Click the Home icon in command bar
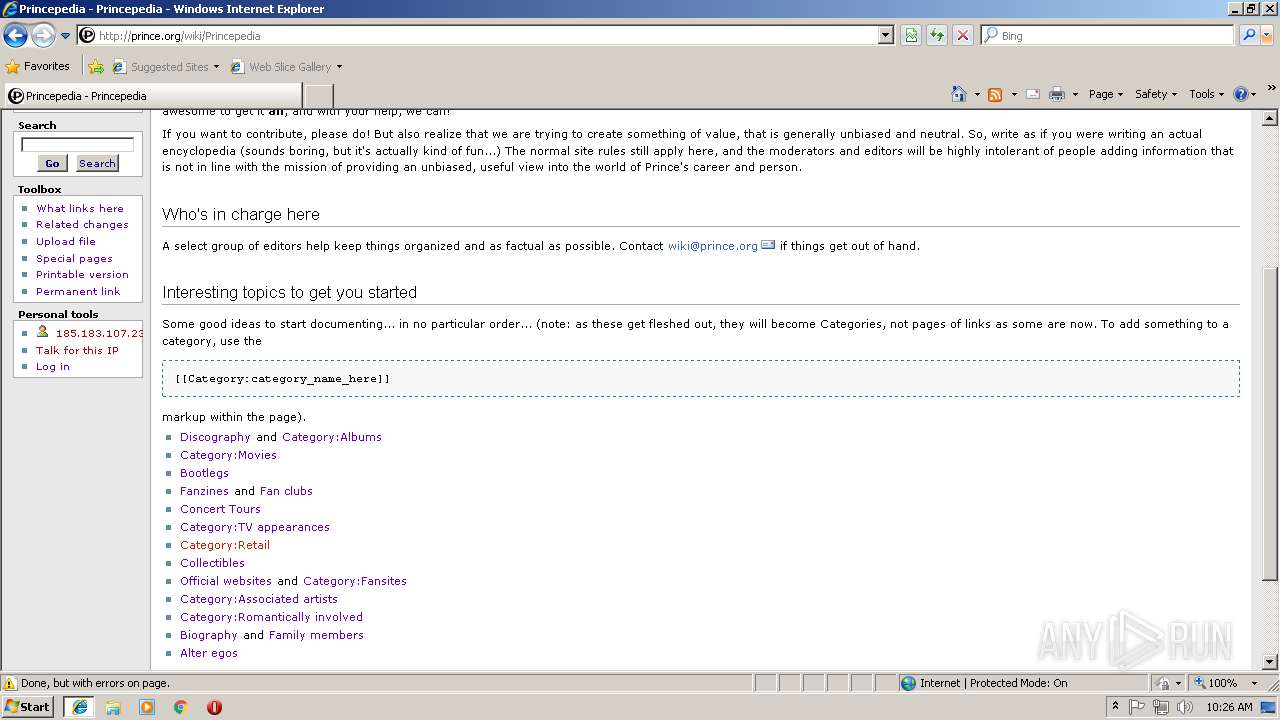This screenshot has width=1280, height=720. tap(959, 94)
